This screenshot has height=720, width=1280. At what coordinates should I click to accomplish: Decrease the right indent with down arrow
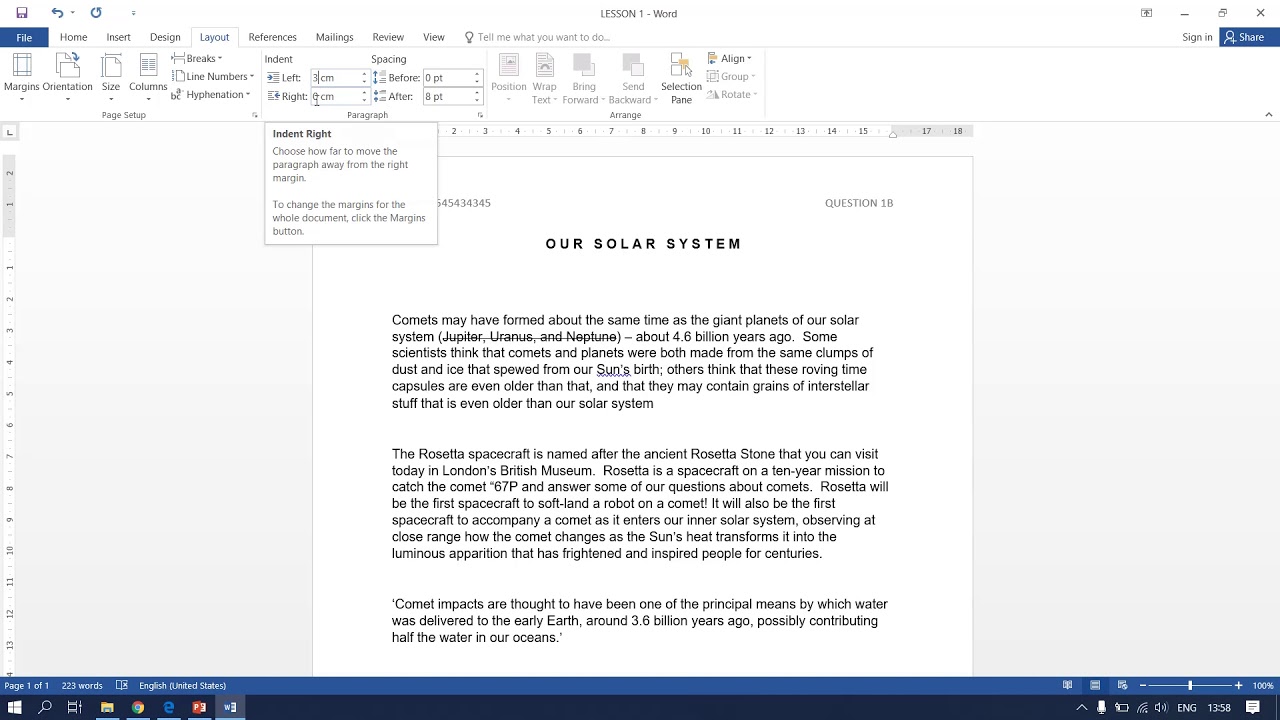(364, 100)
